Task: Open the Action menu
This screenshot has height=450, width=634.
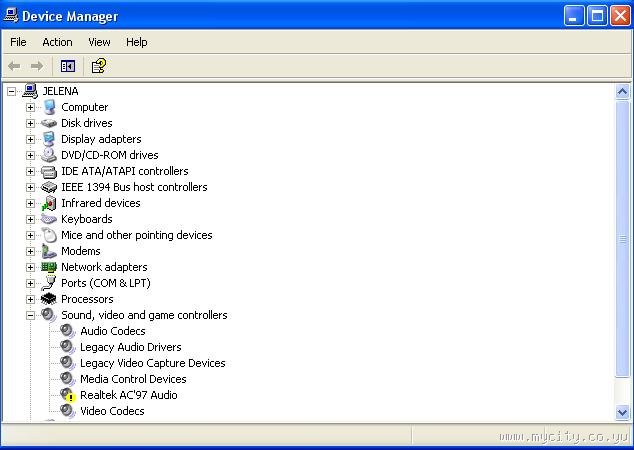Action: tap(57, 42)
